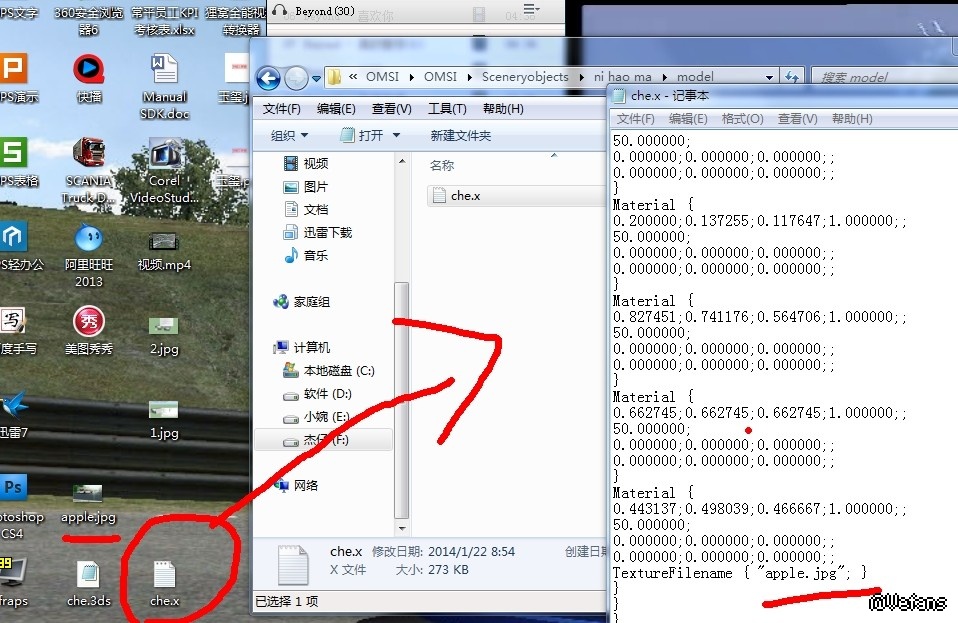Click the 名称 column header
958x623 pixels.
click(x=442, y=166)
